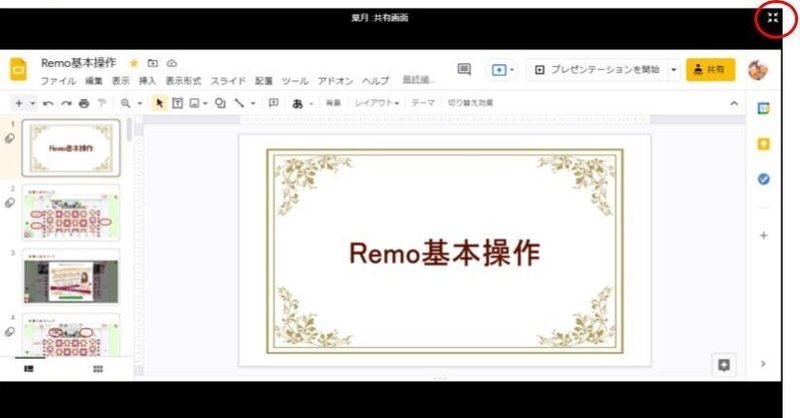Select the line tool

[239, 104]
